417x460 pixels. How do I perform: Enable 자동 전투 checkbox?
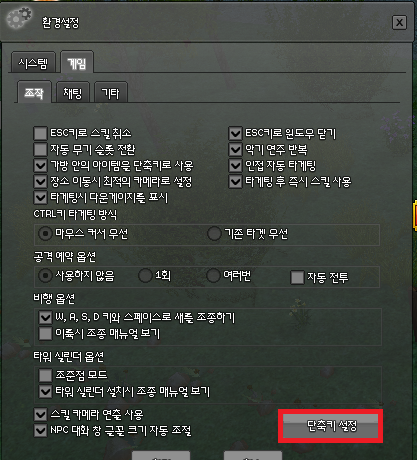point(297,277)
